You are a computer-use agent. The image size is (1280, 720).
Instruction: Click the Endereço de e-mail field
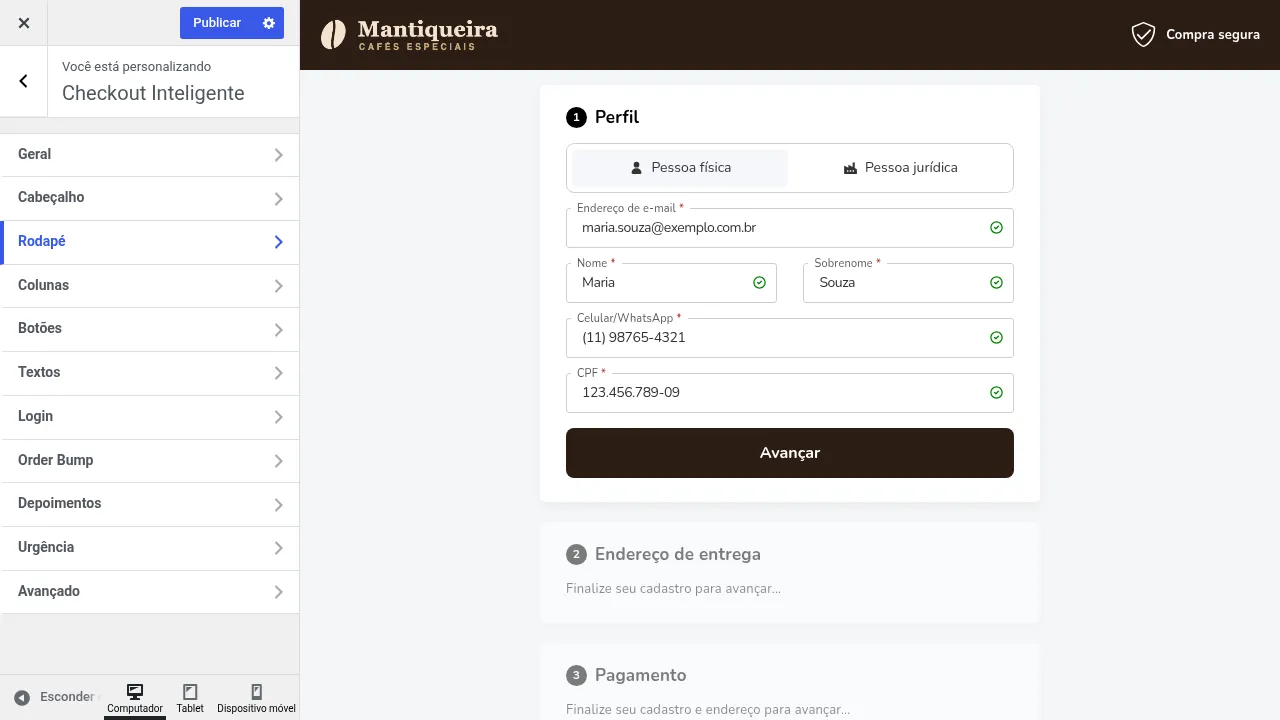coord(790,228)
